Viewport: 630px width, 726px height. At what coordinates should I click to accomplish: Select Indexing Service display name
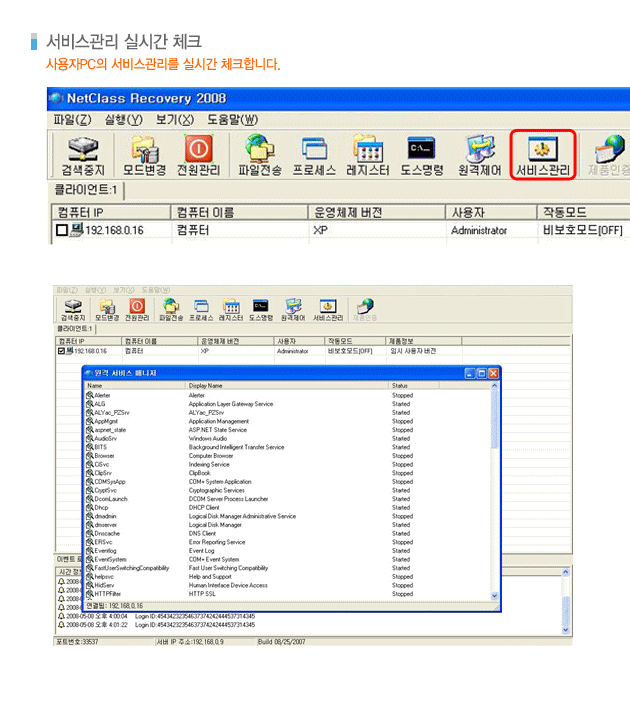click(x=209, y=464)
